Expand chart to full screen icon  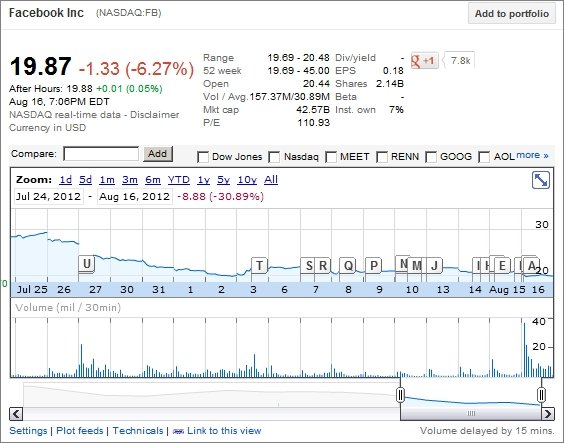pyautogui.click(x=541, y=180)
